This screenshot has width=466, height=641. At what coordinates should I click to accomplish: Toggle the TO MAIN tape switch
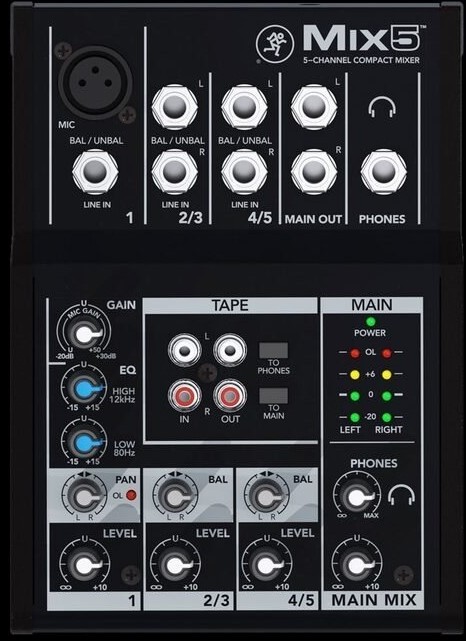click(273, 396)
